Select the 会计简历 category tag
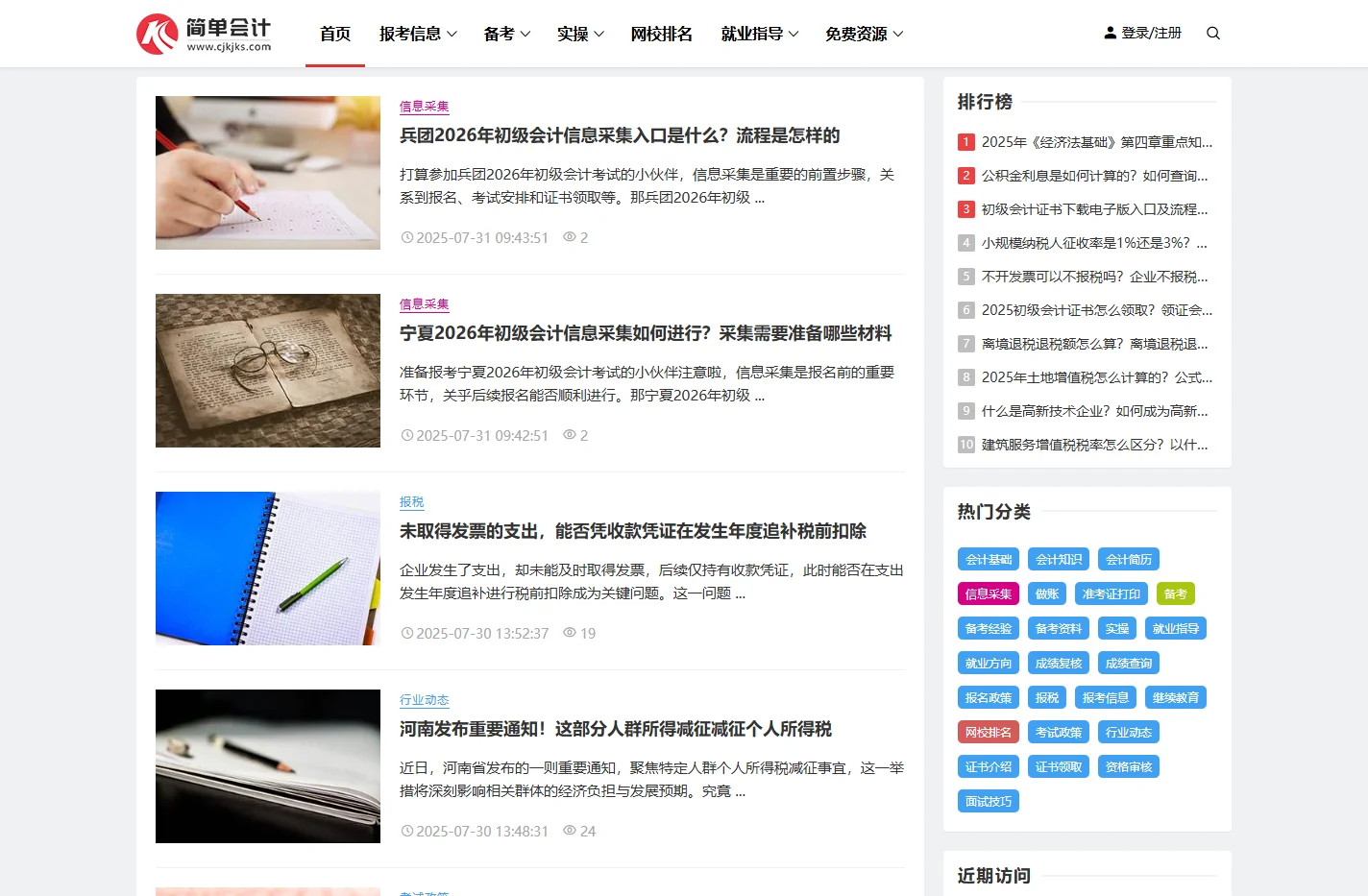The width and height of the screenshot is (1368, 896). click(1129, 559)
